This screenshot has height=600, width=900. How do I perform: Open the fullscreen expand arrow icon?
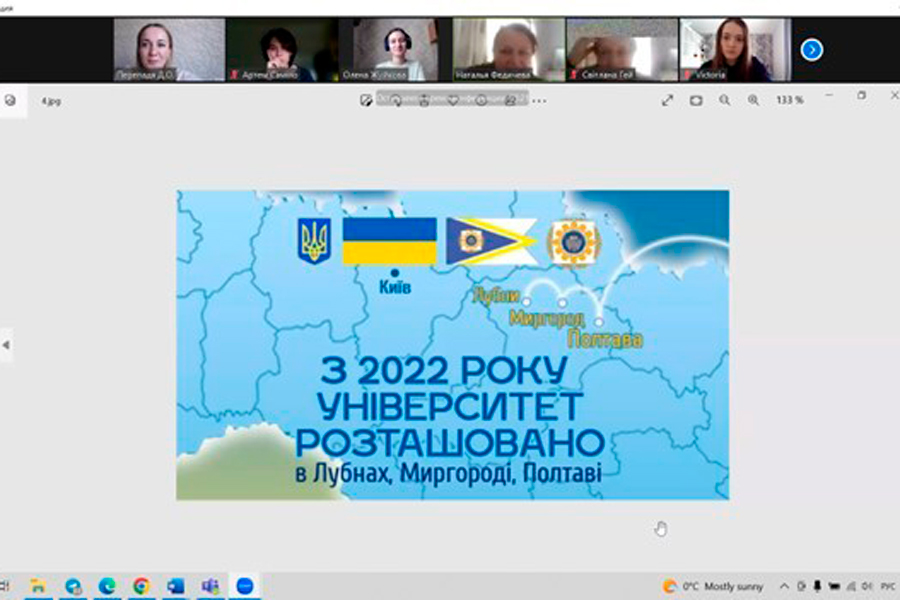(668, 99)
